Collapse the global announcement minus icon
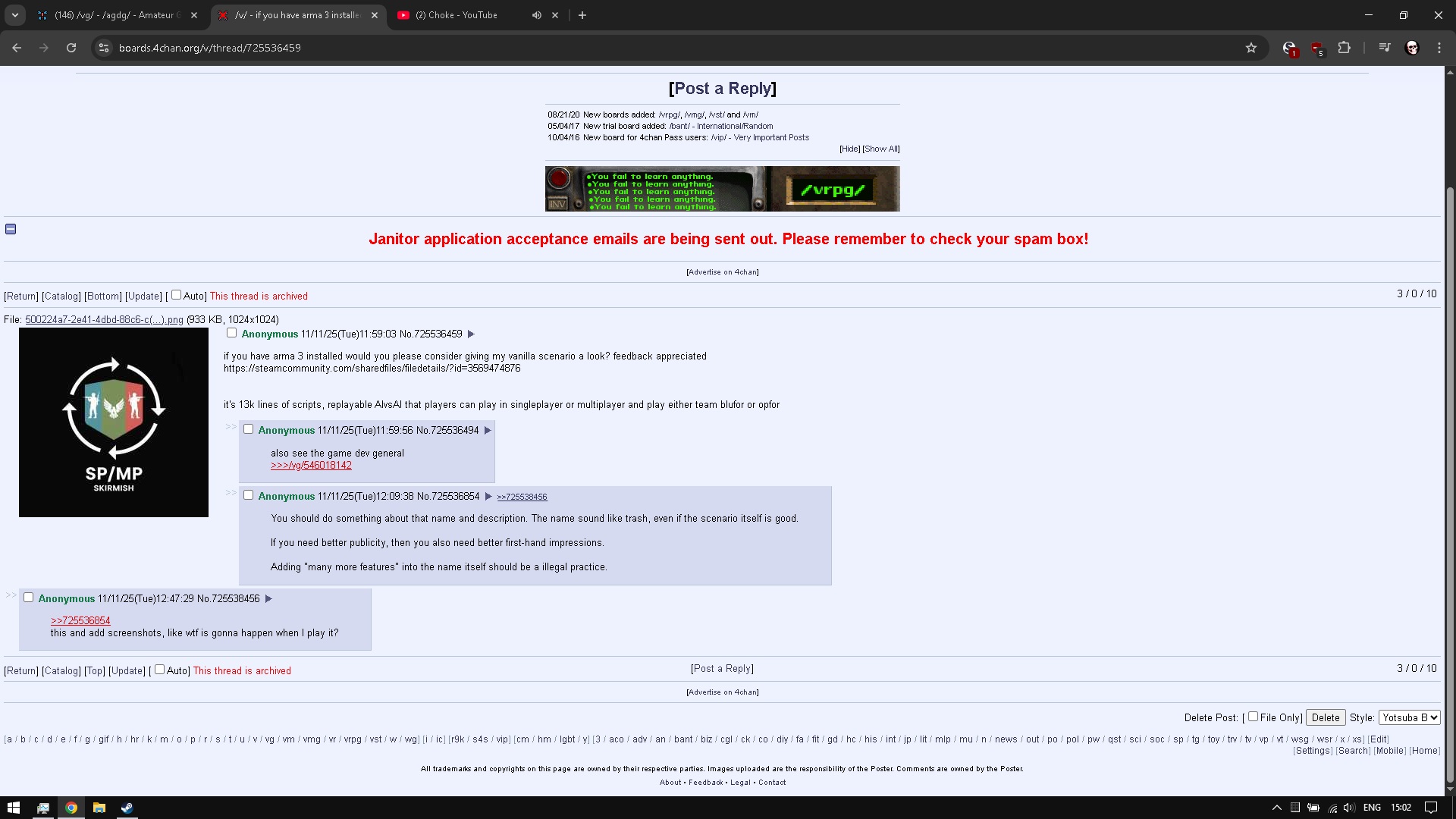This screenshot has width=1456, height=819. (11, 229)
